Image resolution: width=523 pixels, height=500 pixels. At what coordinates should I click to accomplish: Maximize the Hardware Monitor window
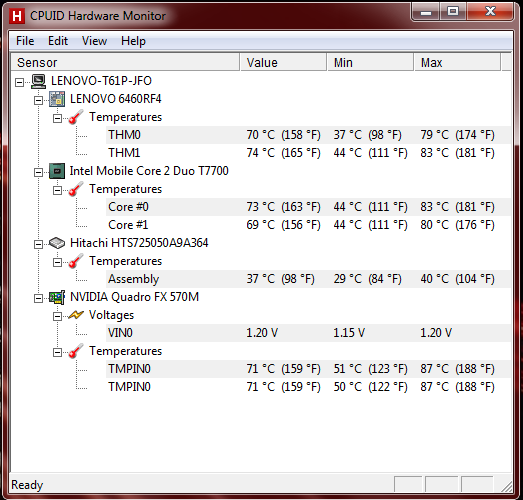[453, 12]
